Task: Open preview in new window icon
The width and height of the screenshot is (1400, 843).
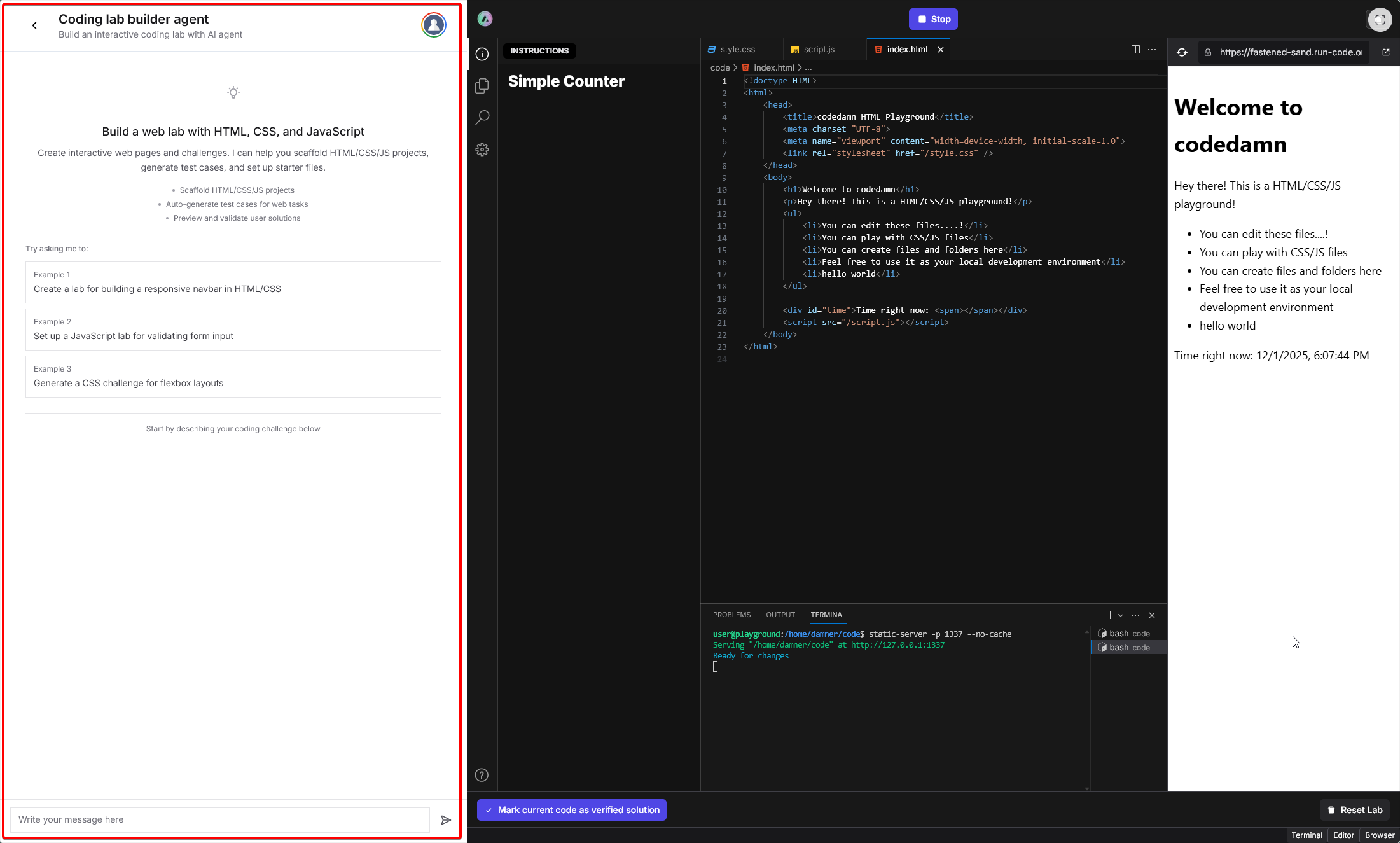Action: coord(1386,52)
